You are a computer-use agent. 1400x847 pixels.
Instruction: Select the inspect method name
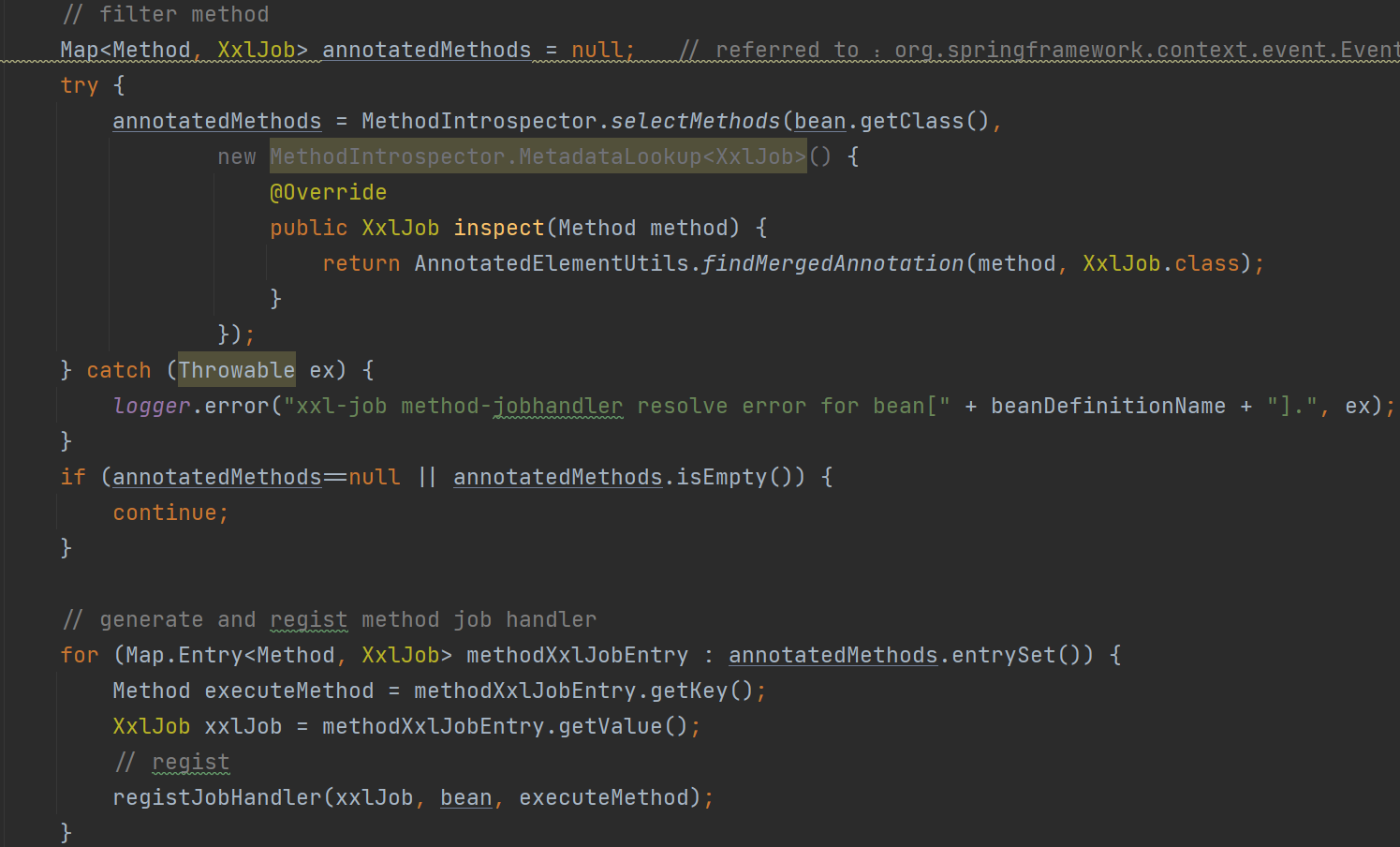click(498, 228)
